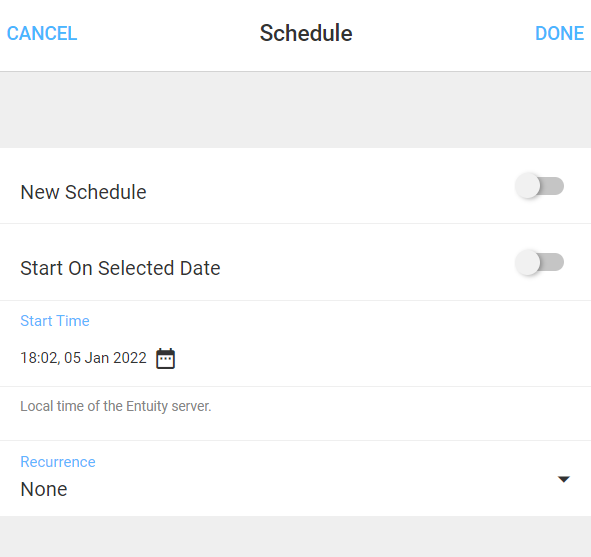
Task: Click the grey track of Start On Selected Date switch
Action: pyautogui.click(x=553, y=262)
